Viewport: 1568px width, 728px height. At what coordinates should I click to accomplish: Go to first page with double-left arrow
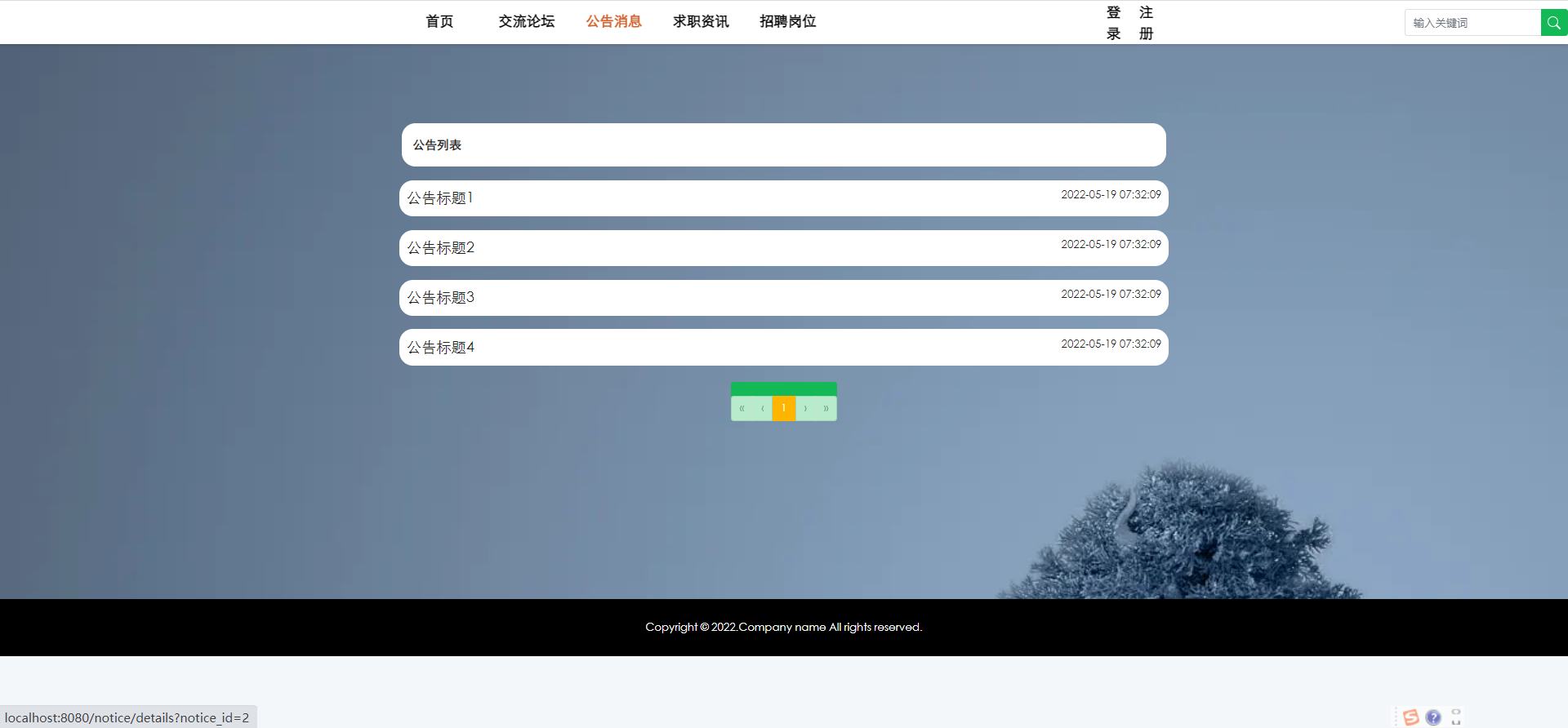pyautogui.click(x=742, y=408)
